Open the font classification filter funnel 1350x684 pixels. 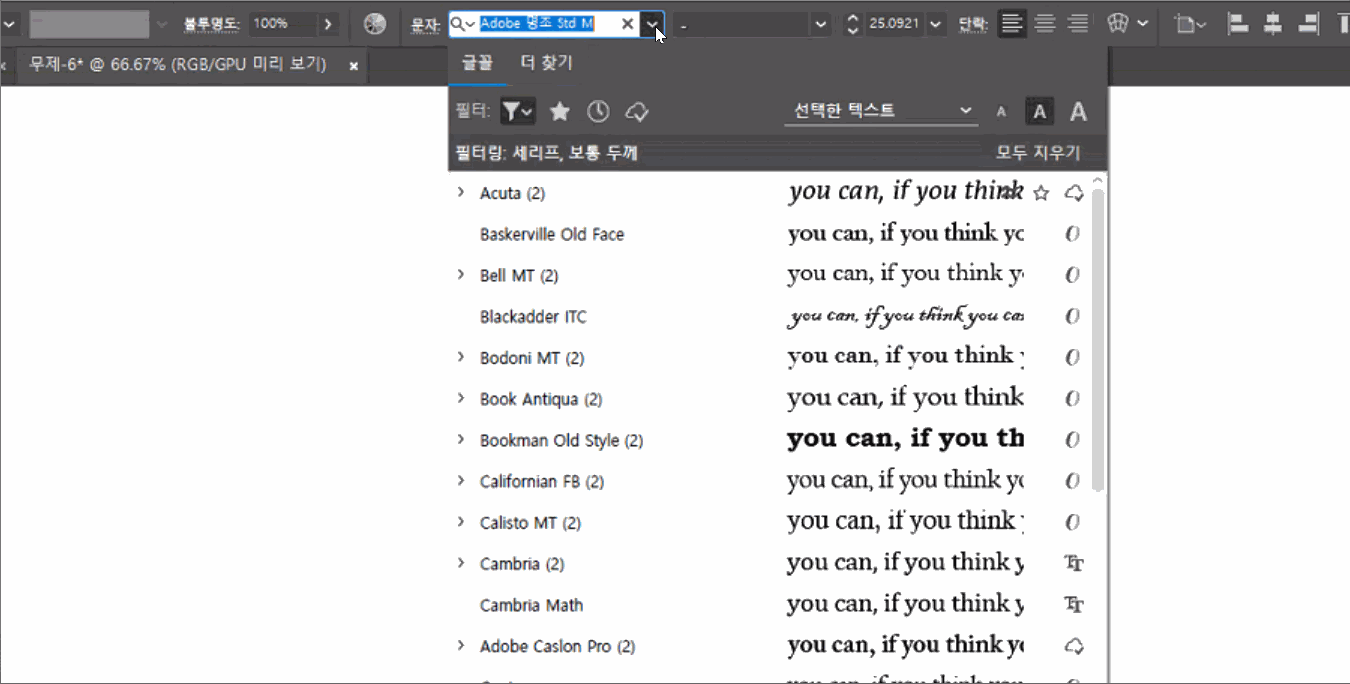coord(517,112)
